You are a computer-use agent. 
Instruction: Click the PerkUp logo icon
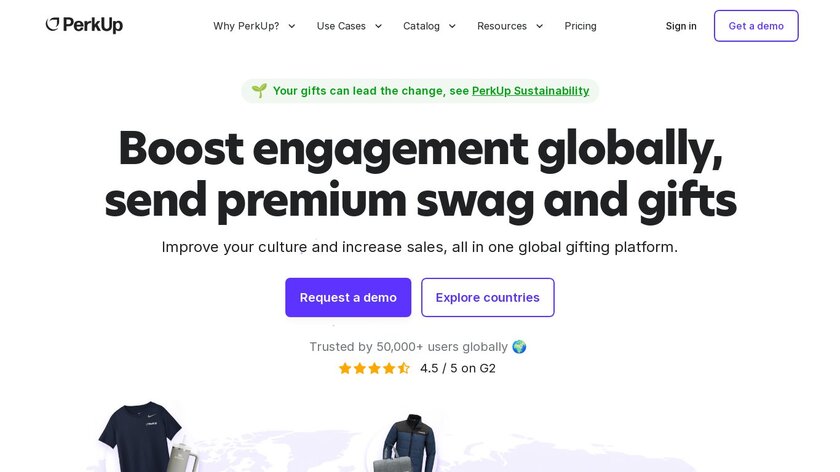[53, 25]
